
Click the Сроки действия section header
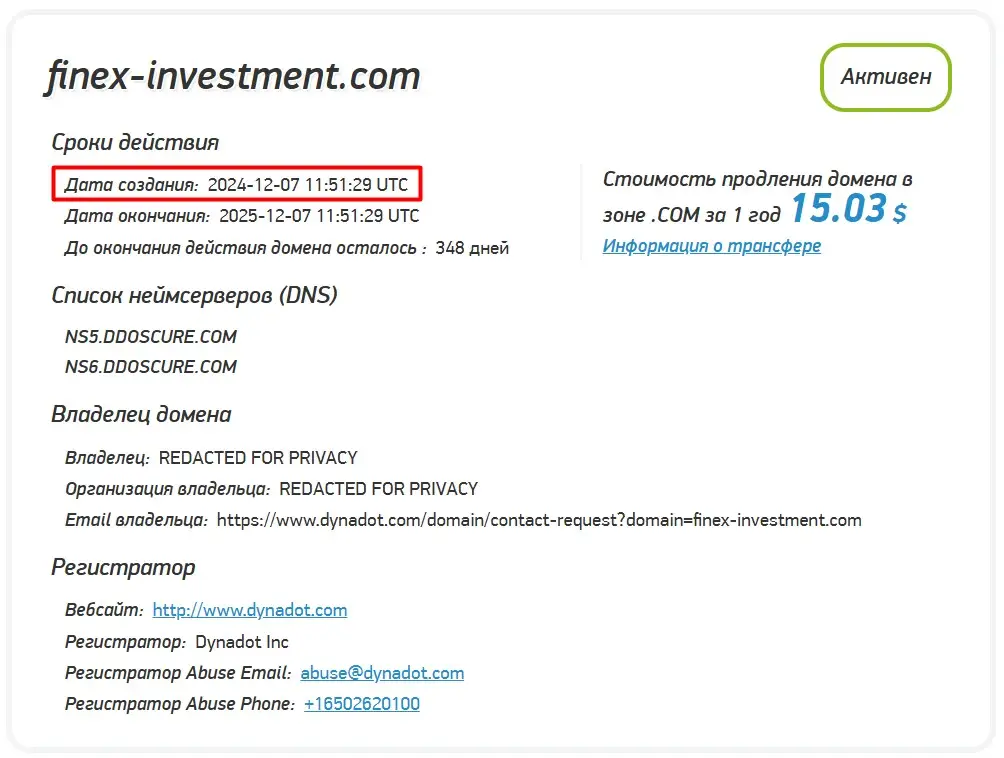134,142
